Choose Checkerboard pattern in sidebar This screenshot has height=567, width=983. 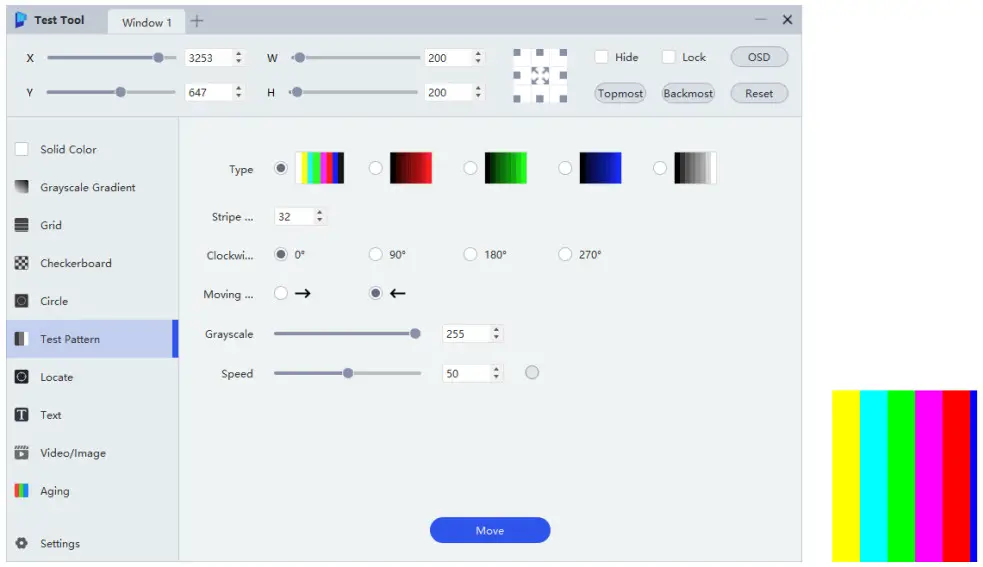(x=92, y=263)
